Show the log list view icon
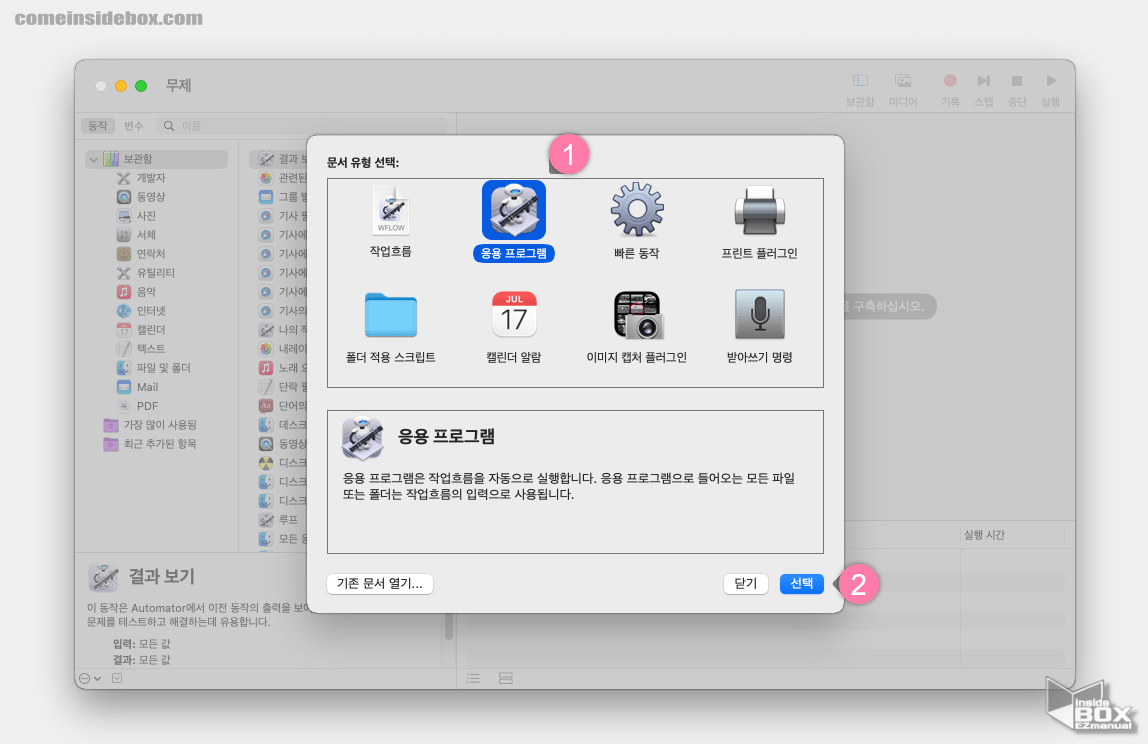This screenshot has height=744, width=1148. click(x=474, y=679)
